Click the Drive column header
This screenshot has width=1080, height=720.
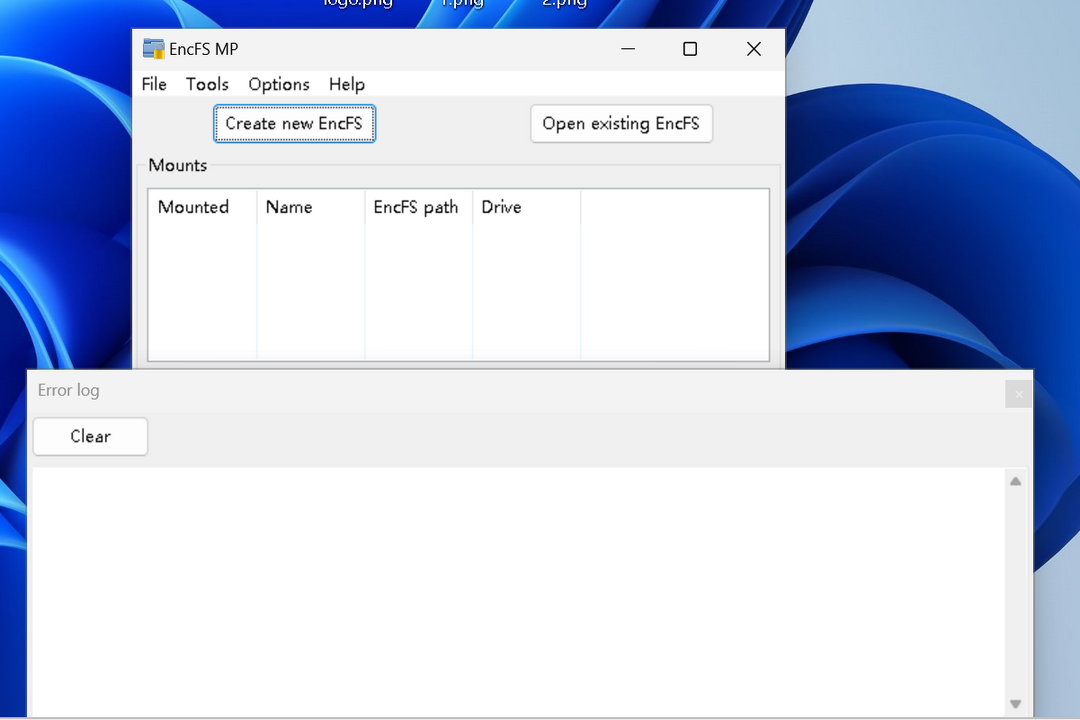tap(501, 207)
